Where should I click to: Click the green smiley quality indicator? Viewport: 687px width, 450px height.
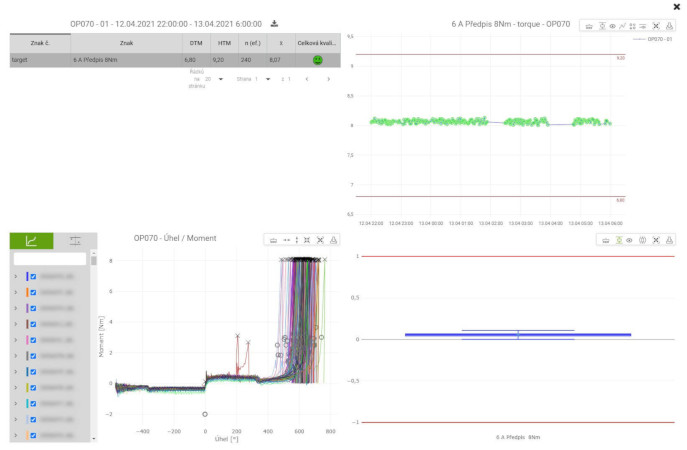317,60
